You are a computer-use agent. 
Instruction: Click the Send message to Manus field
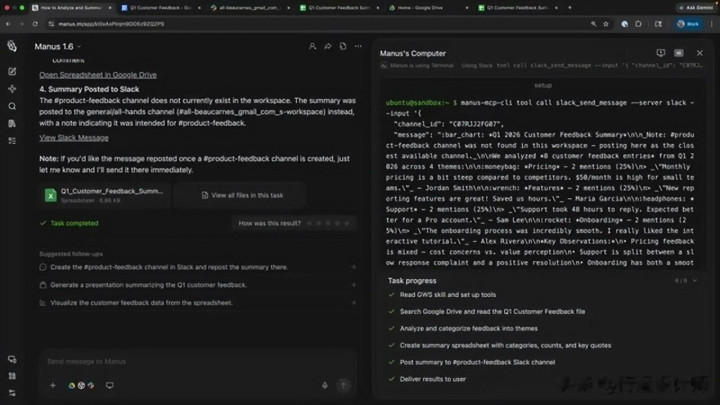point(197,361)
